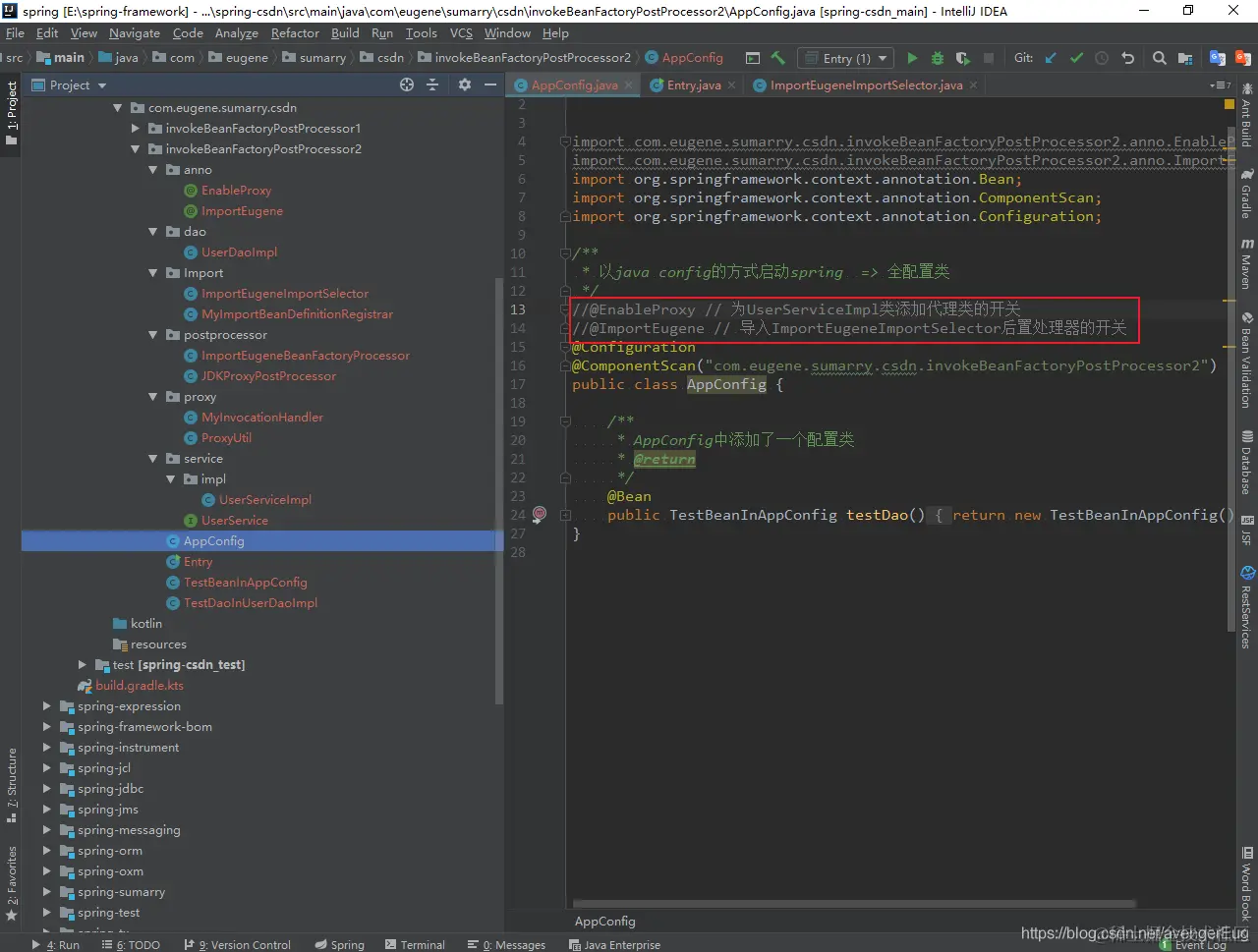Commit changes with the Git checkmark icon
Image resolution: width=1258 pixels, height=952 pixels.
1076,58
